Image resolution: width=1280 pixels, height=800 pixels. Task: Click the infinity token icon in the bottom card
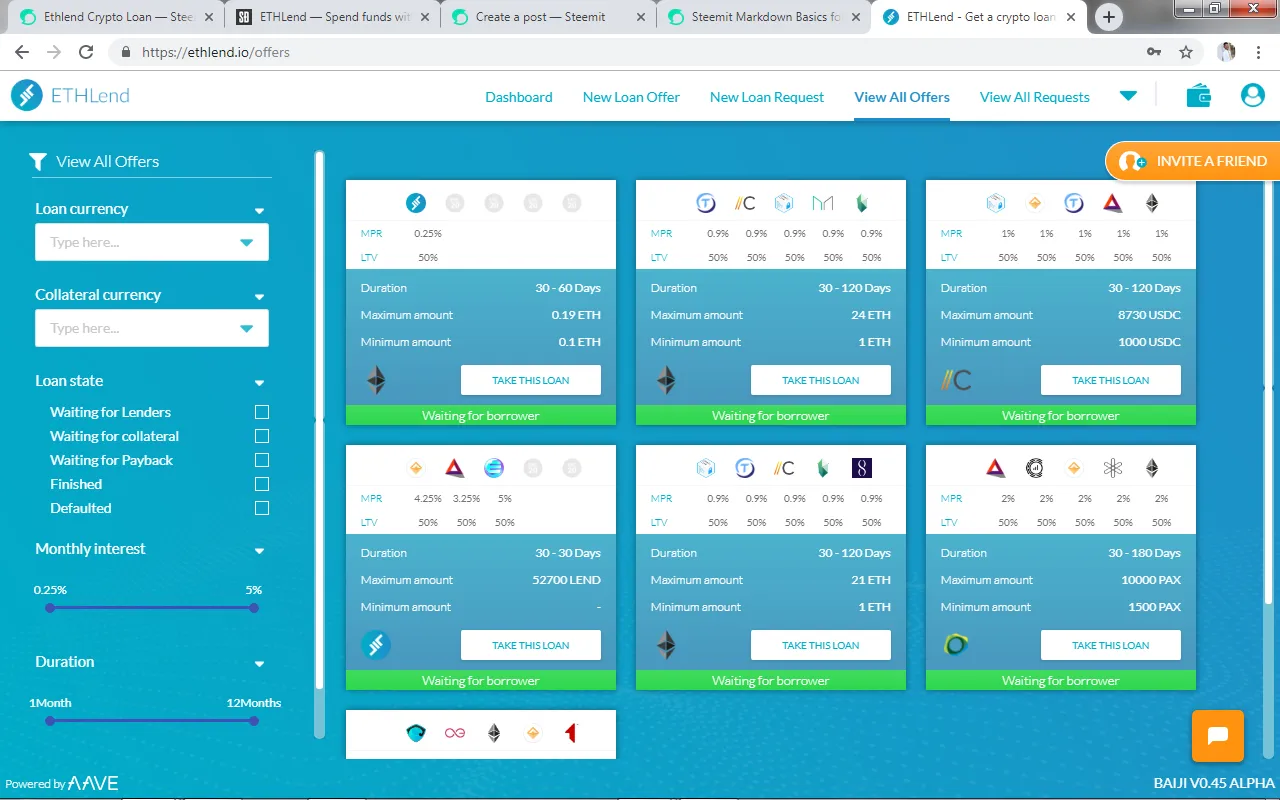click(455, 733)
